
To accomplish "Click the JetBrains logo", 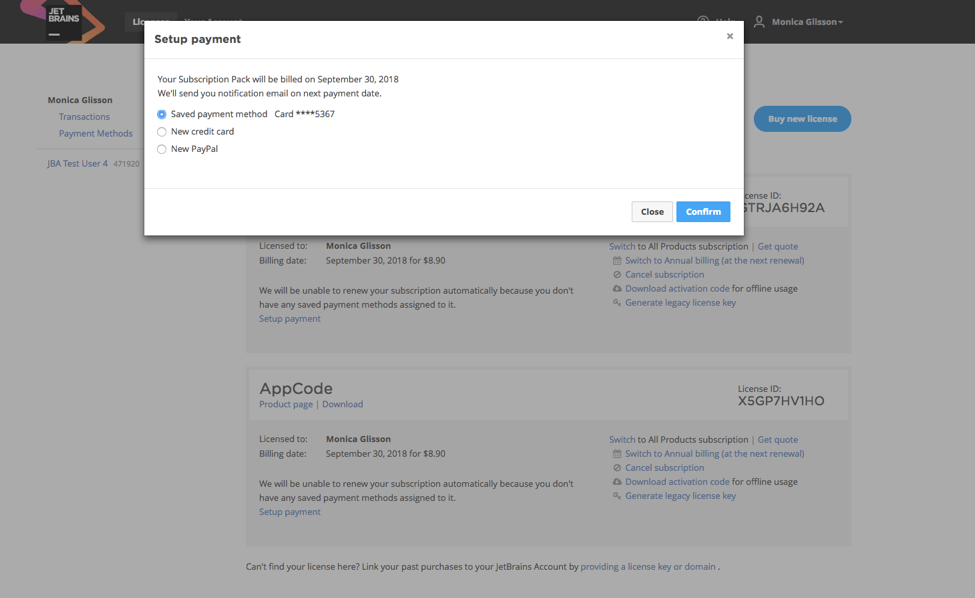I will pyautogui.click(x=64, y=21).
